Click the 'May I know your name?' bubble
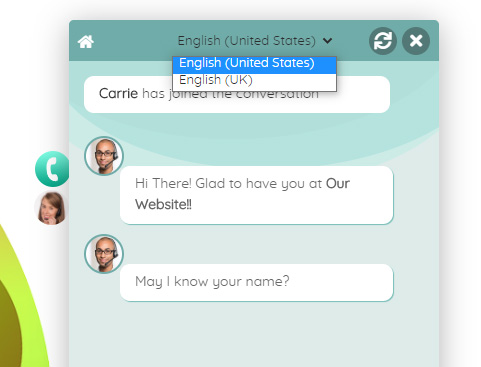The width and height of the screenshot is (481, 367). click(256, 283)
